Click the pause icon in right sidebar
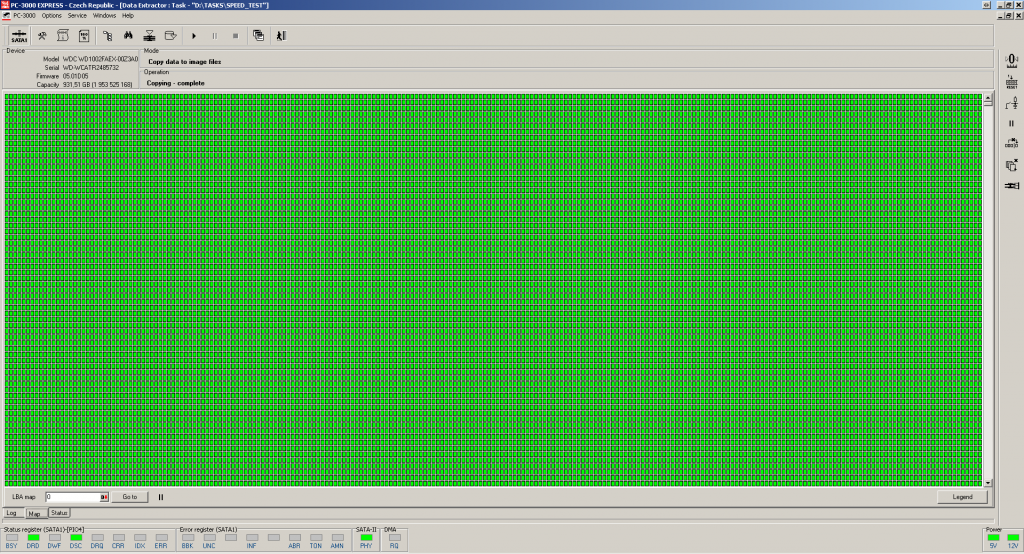1024x554 pixels. click(x=1012, y=123)
